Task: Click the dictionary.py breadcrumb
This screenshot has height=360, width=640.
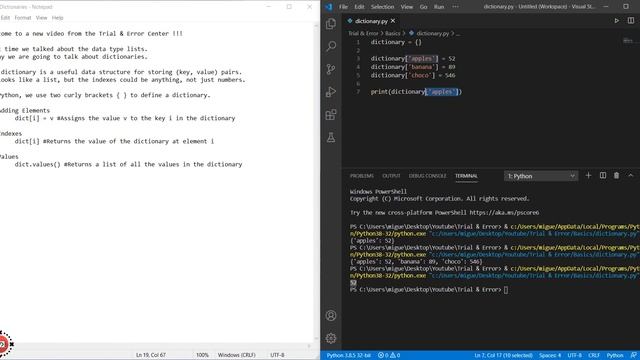Action: (x=432, y=33)
